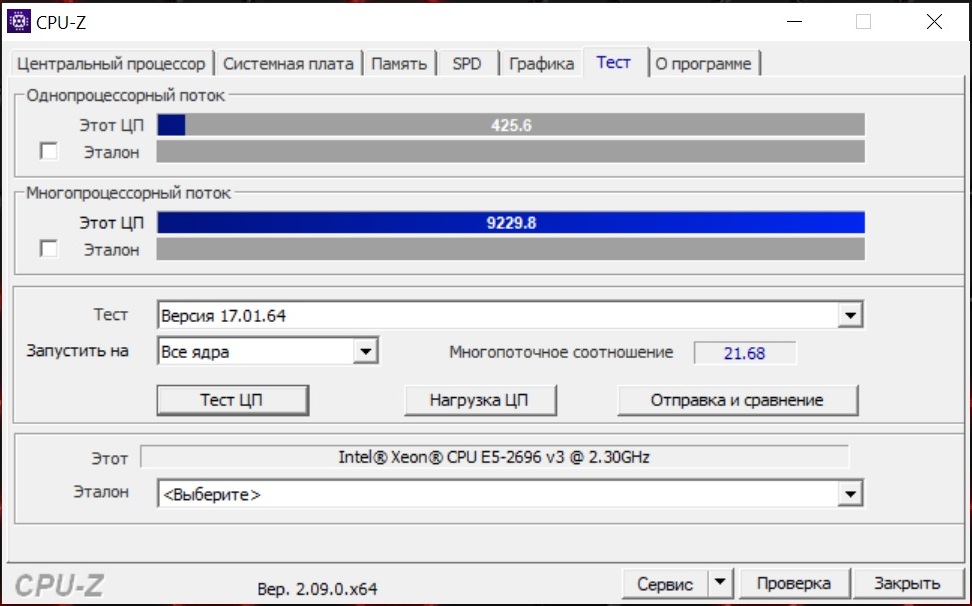Switch to Центральный процессор tab
This screenshot has width=972, height=606.
111,64
